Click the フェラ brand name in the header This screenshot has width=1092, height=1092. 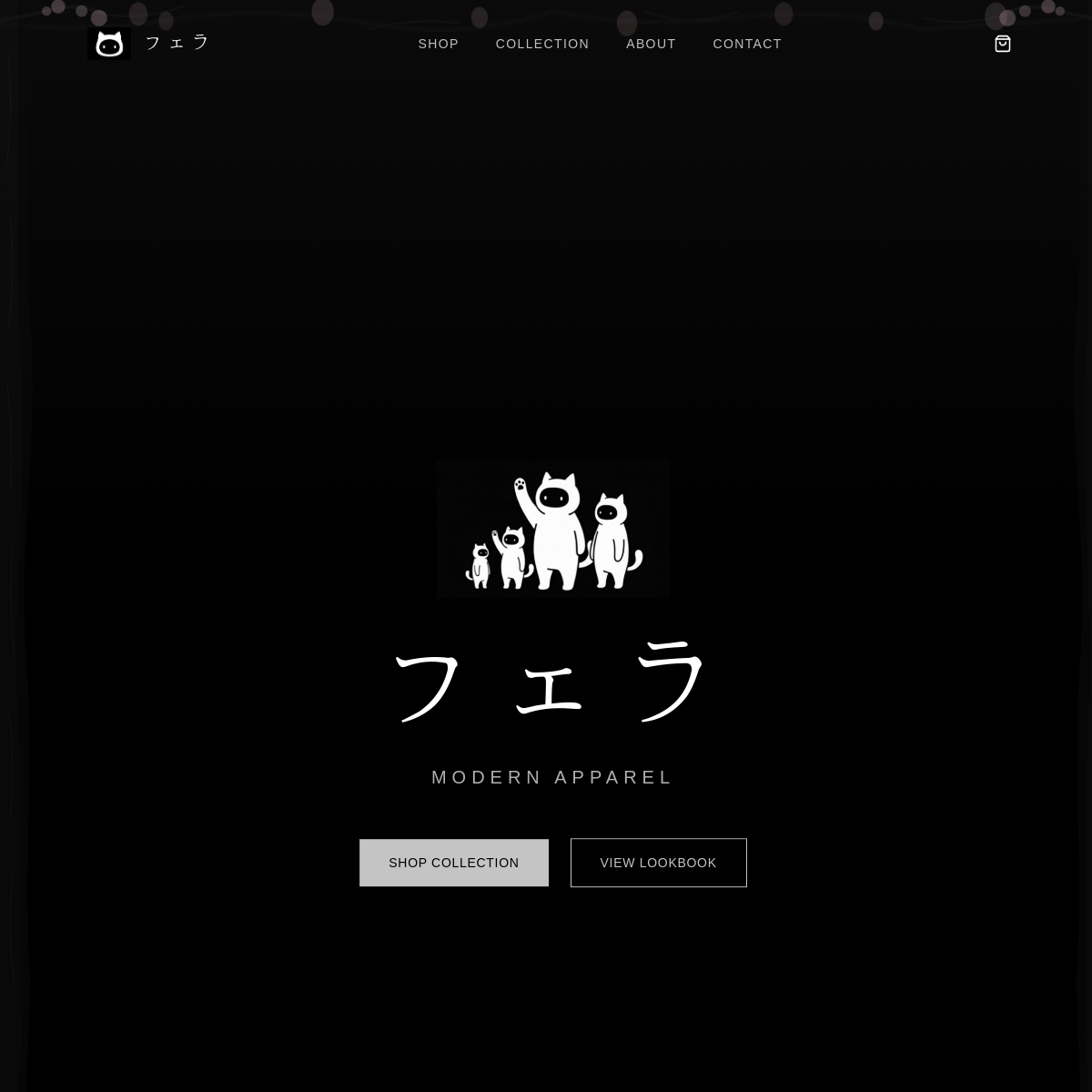click(x=177, y=42)
